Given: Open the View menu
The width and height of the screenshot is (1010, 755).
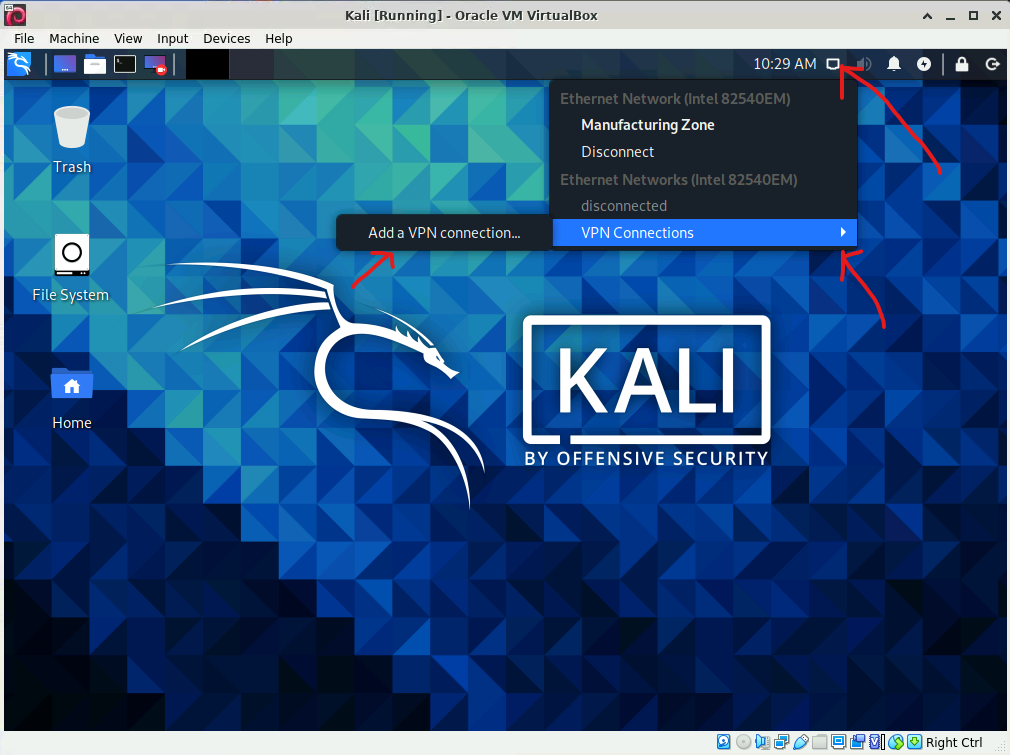Looking at the screenshot, I should (x=128, y=39).
